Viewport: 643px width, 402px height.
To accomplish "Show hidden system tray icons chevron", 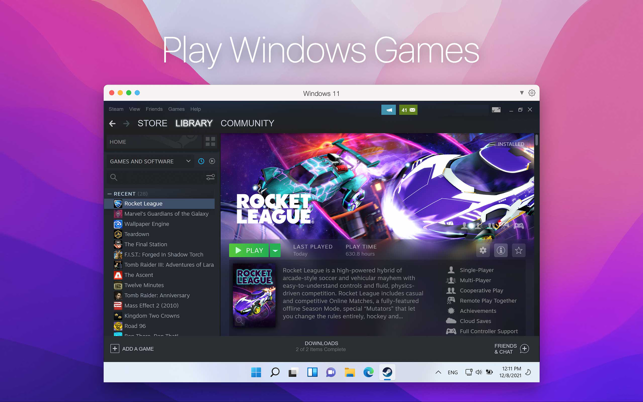I will point(438,372).
